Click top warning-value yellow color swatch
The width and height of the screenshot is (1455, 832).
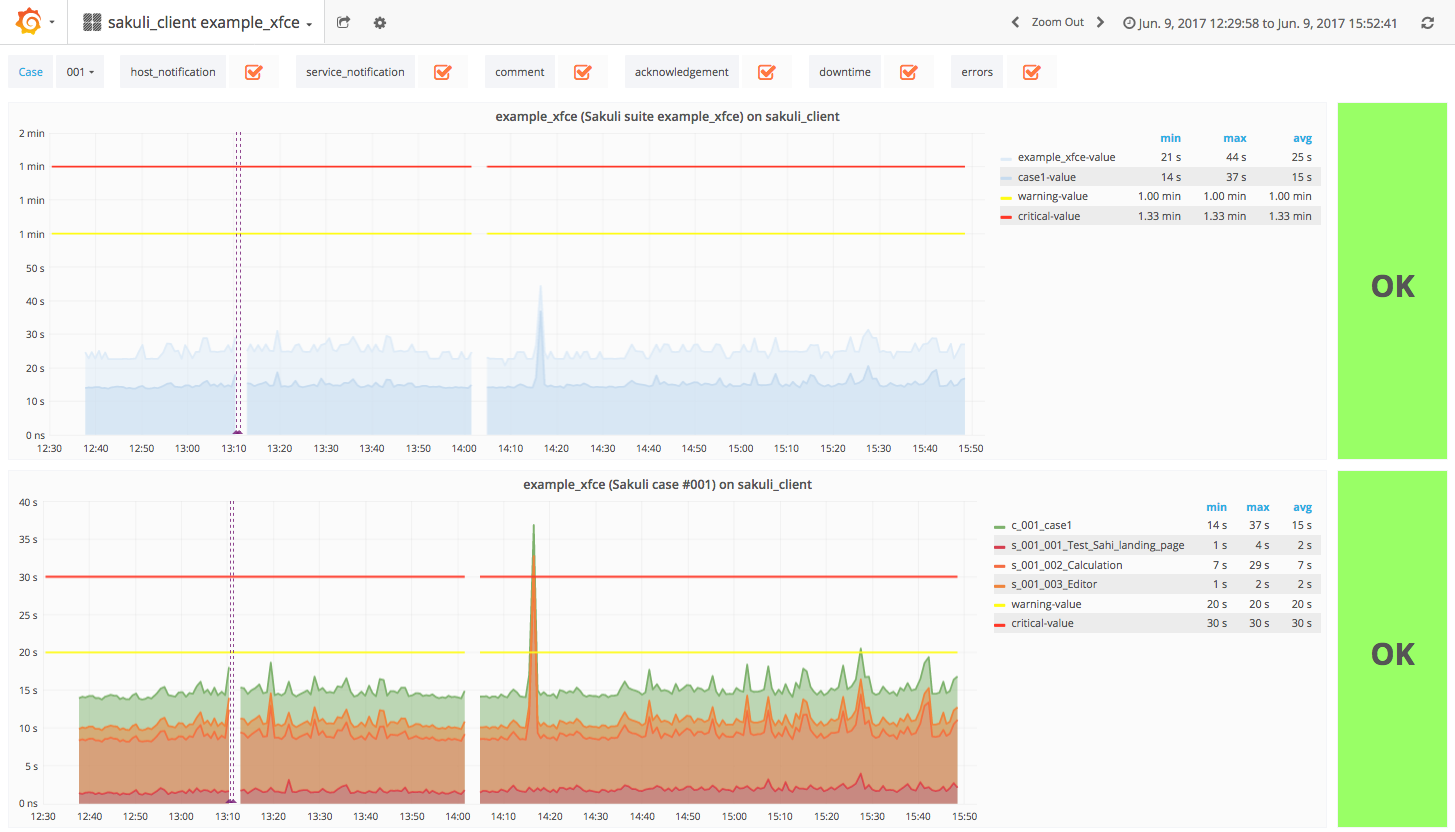1005,197
